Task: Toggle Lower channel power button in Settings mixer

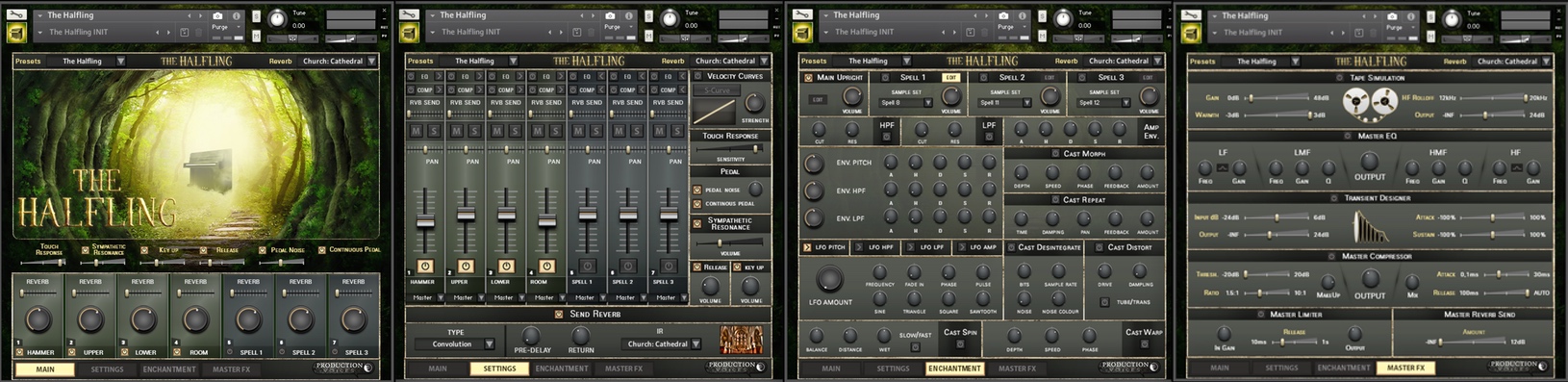Action: tap(505, 267)
